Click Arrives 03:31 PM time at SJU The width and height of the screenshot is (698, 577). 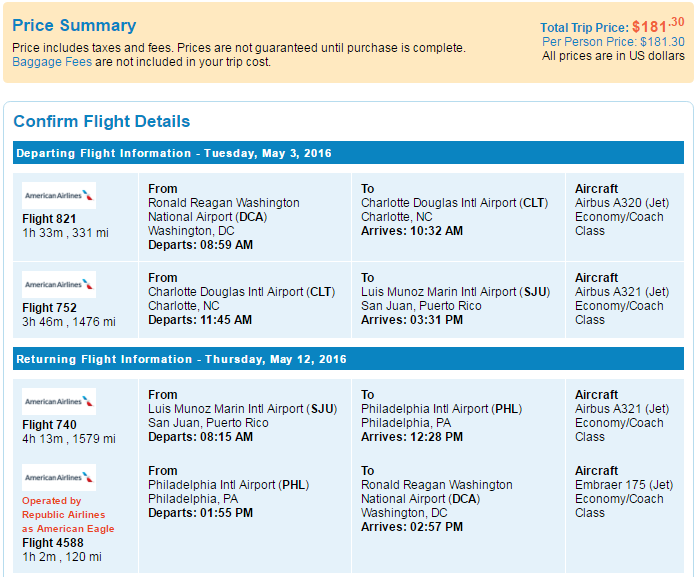coord(412,320)
